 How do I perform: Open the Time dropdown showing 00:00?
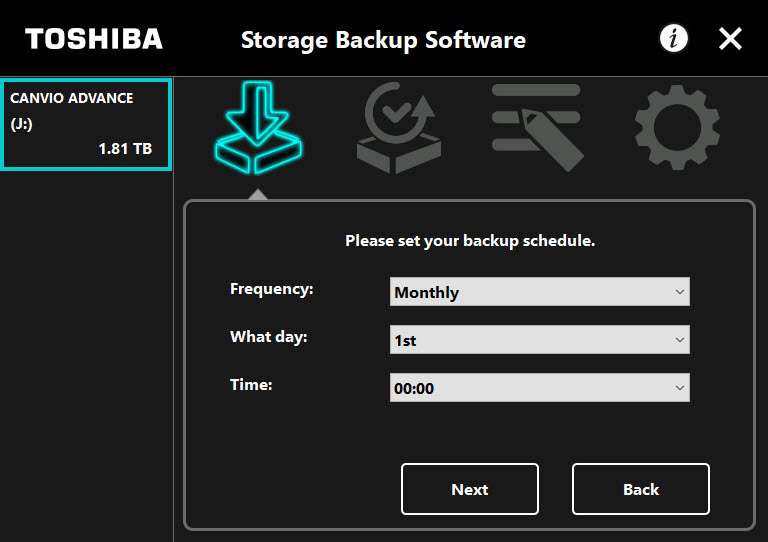pyautogui.click(x=540, y=388)
